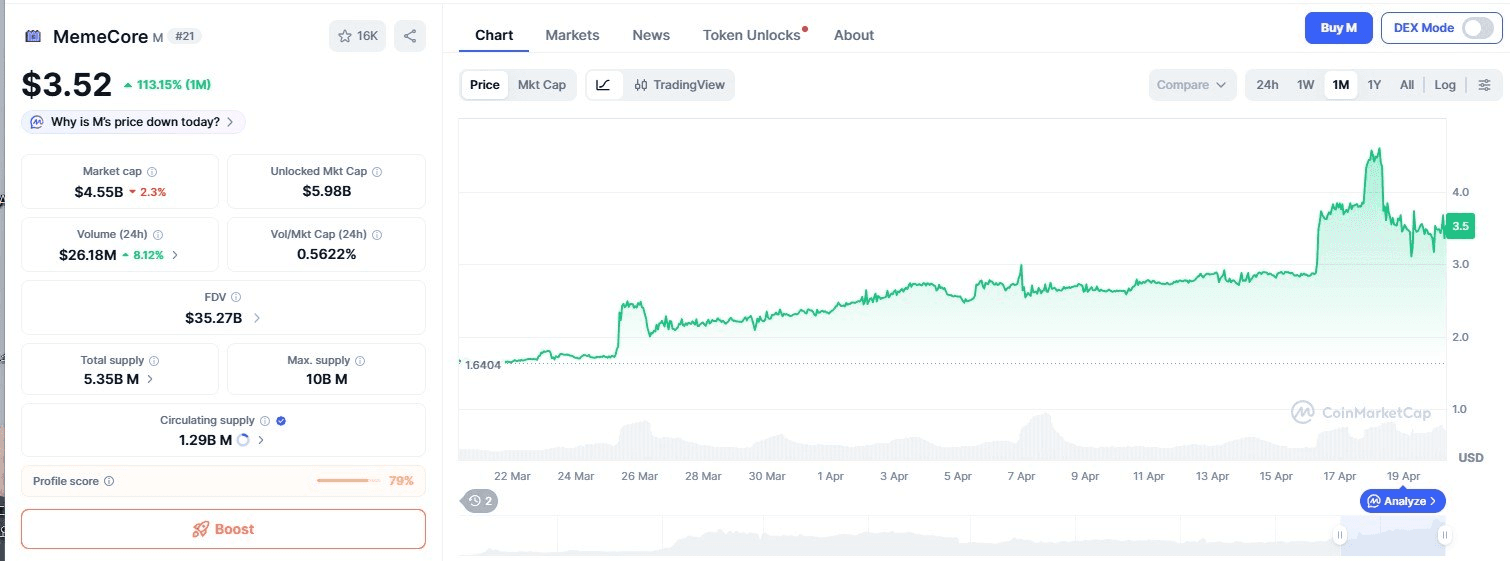Open the Compare dropdown
Image resolution: width=1510 pixels, height=561 pixels.
click(1191, 85)
